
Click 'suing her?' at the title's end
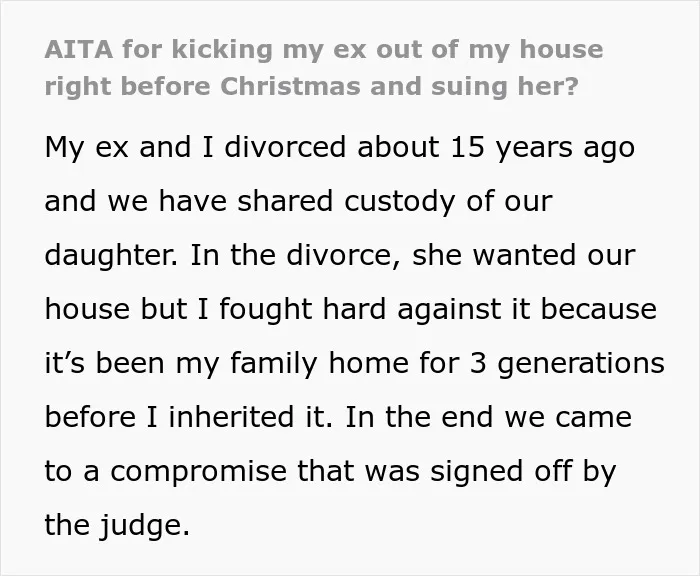point(504,87)
